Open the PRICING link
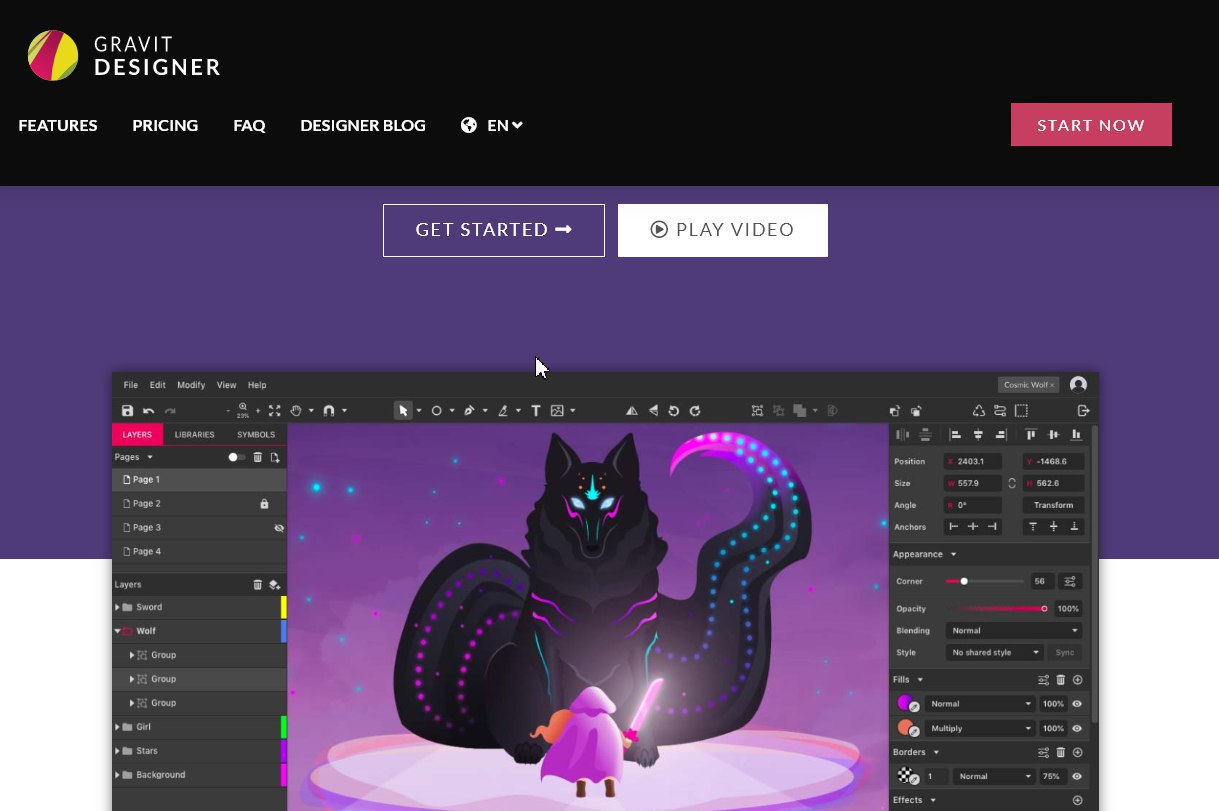Image resolution: width=1219 pixels, height=811 pixels. [165, 126]
